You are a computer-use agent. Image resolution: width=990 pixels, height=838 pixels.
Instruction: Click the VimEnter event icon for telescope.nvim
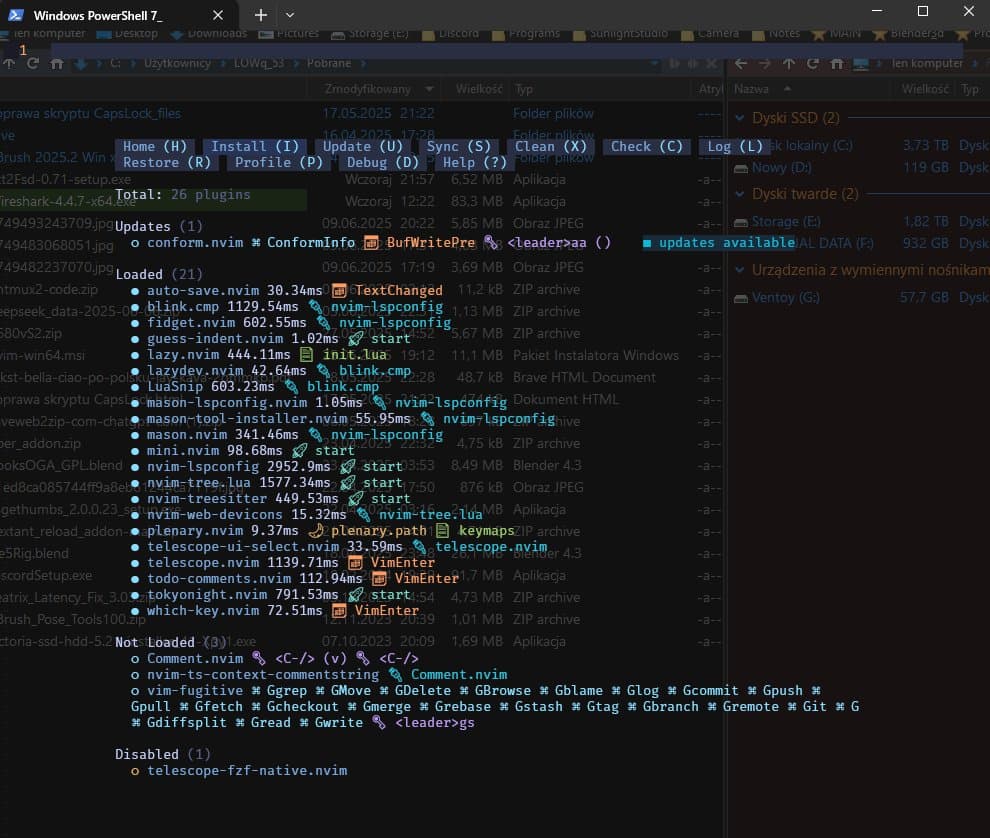[x=355, y=563]
